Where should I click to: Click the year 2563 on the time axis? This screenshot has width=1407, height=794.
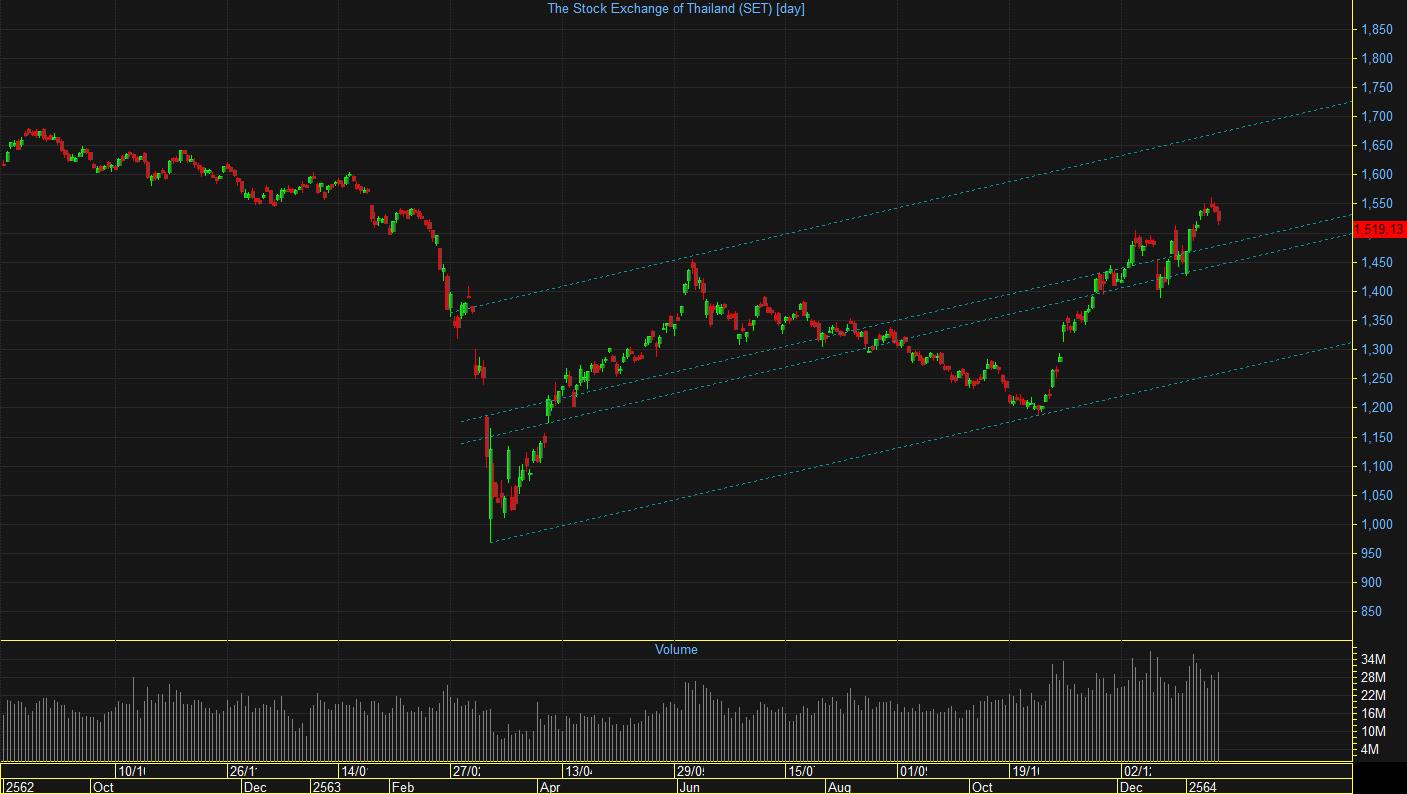pyautogui.click(x=327, y=787)
